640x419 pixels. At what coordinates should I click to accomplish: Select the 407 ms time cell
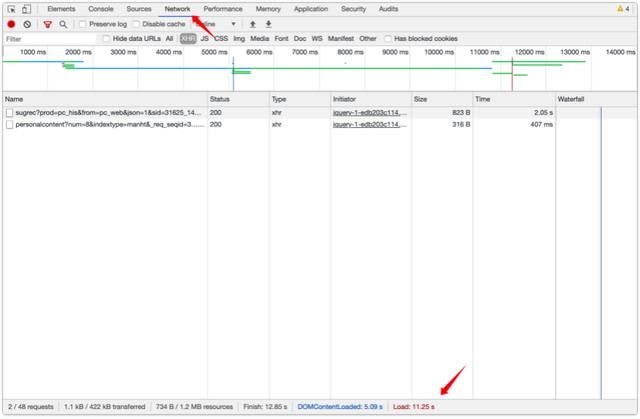point(542,124)
